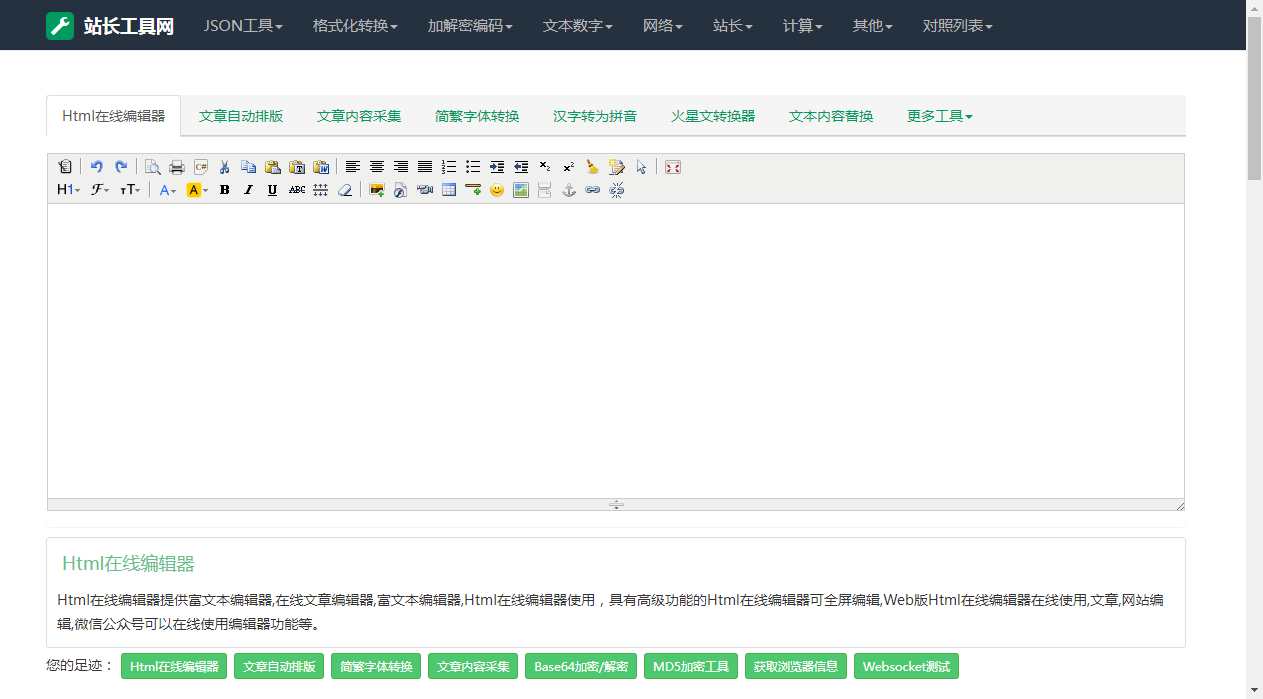Launch the Websocket测试 tool
This screenshot has width=1263, height=699.
pos(906,666)
